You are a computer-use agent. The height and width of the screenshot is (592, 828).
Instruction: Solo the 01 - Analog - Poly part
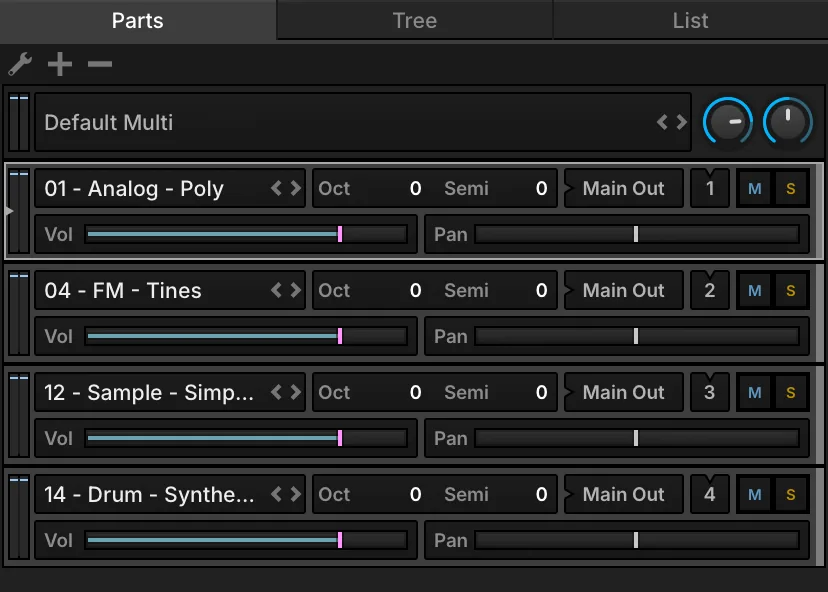tap(791, 189)
